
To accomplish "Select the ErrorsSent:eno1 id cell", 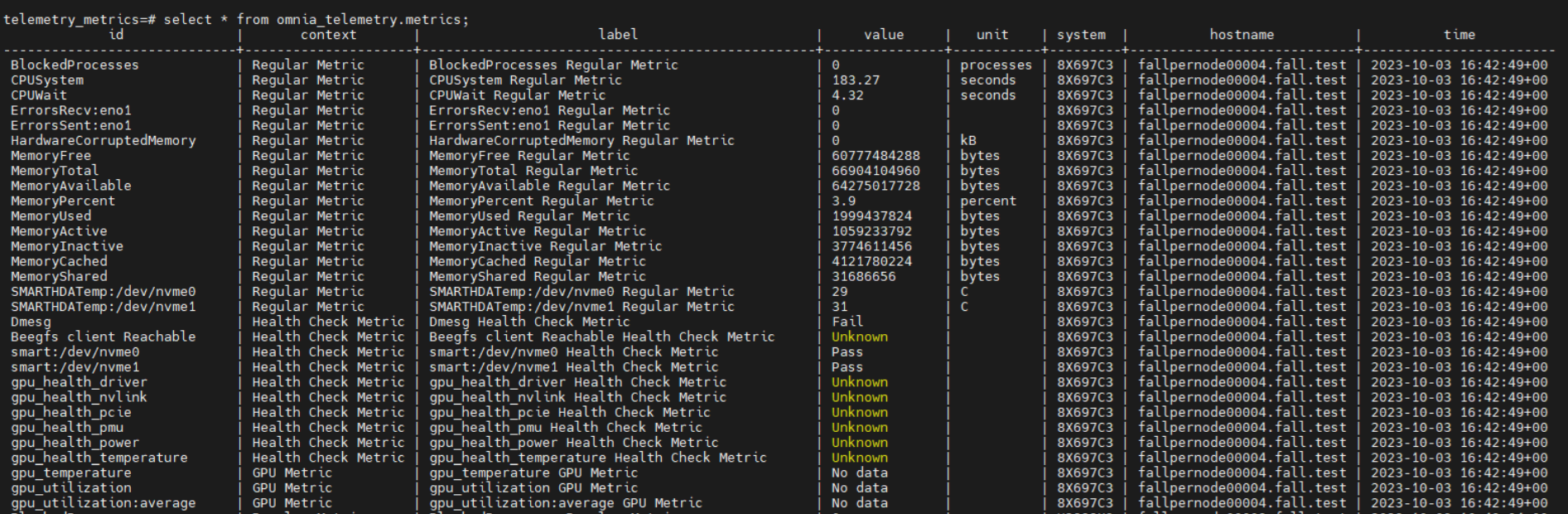I will (70, 125).
